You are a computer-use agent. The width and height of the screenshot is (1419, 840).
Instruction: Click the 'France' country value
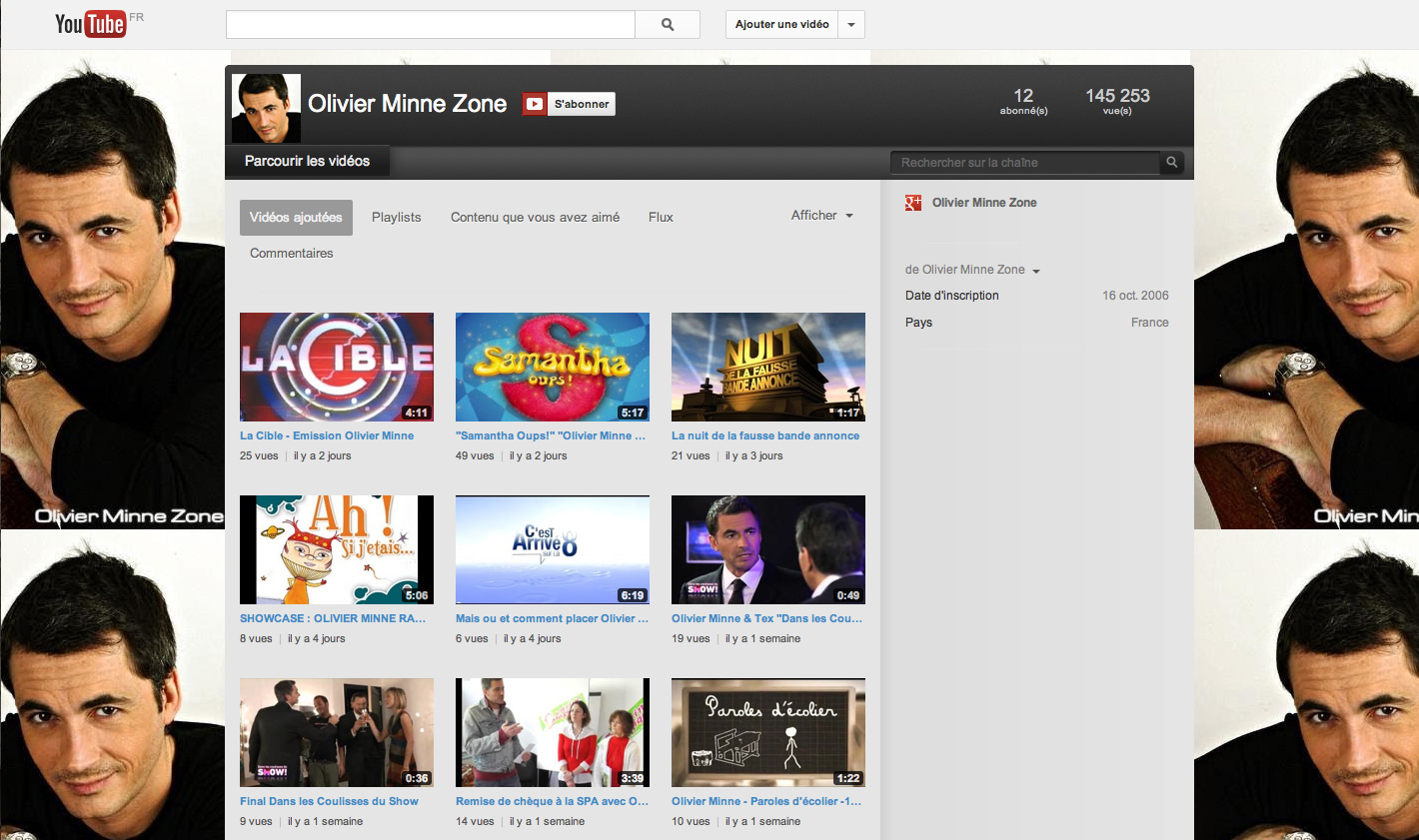(x=1150, y=323)
